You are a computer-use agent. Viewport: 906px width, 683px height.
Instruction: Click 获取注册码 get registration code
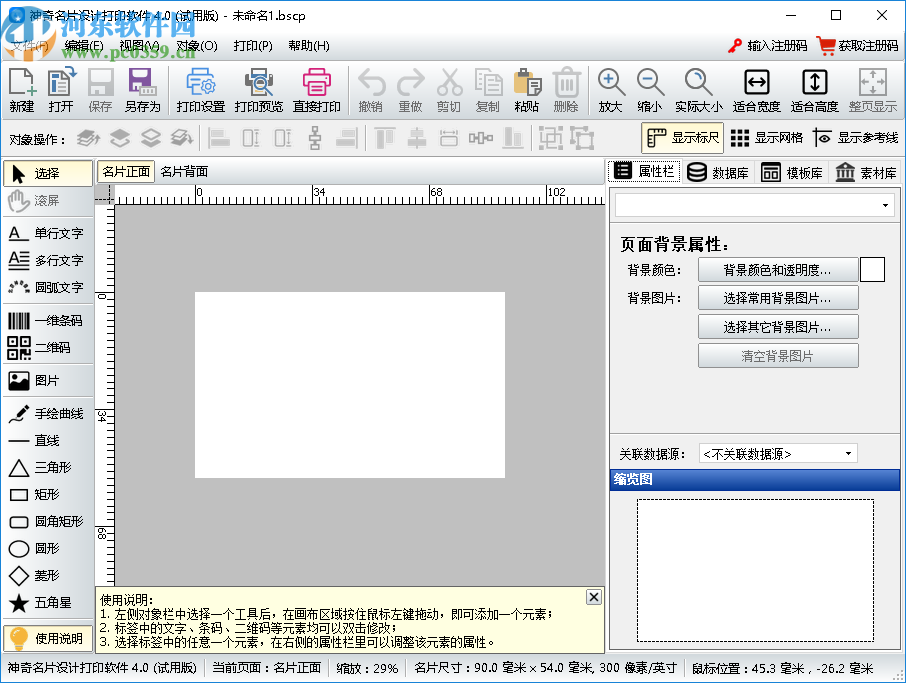pos(858,46)
